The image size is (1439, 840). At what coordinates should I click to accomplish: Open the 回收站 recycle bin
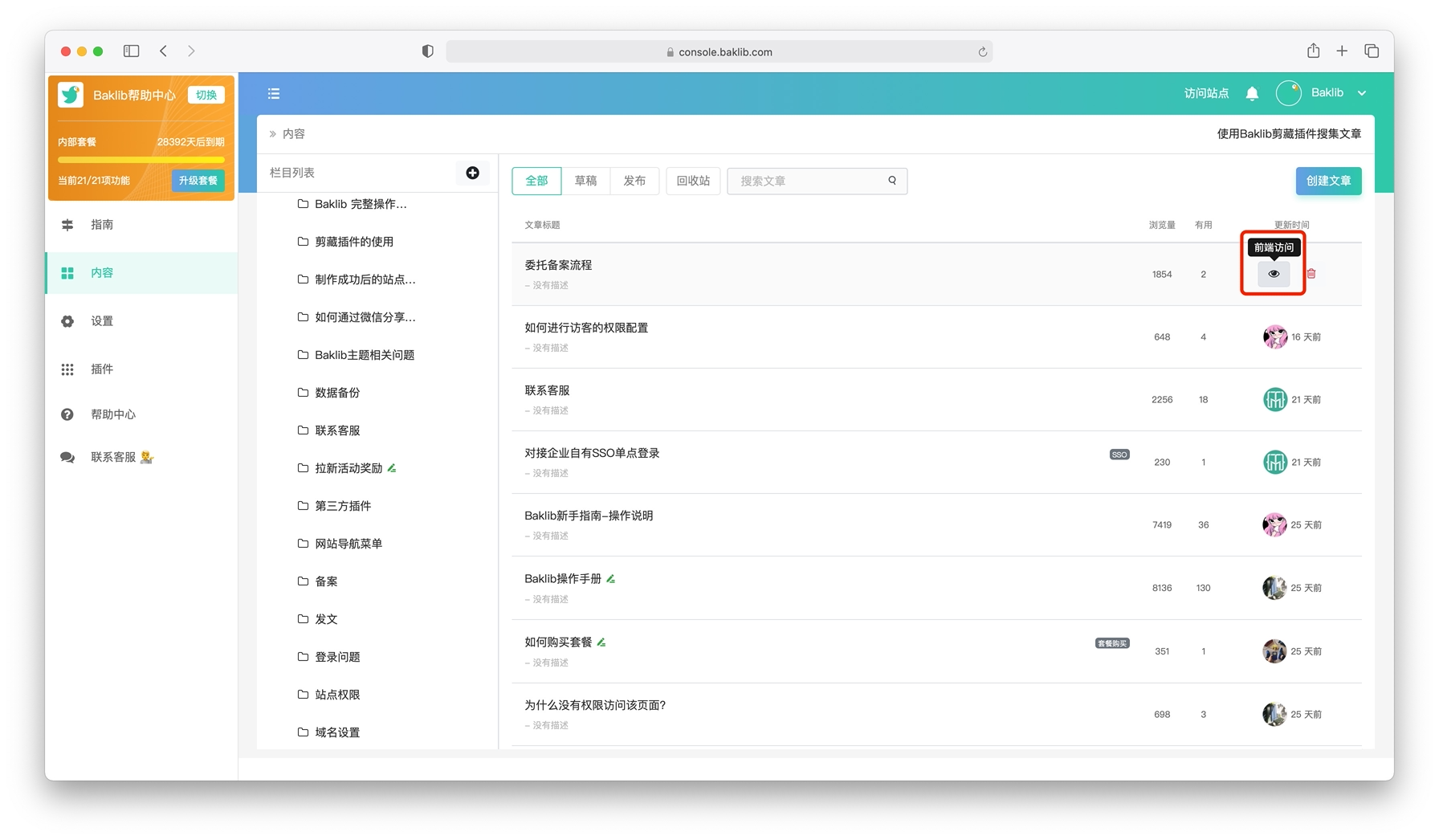pyautogui.click(x=693, y=181)
